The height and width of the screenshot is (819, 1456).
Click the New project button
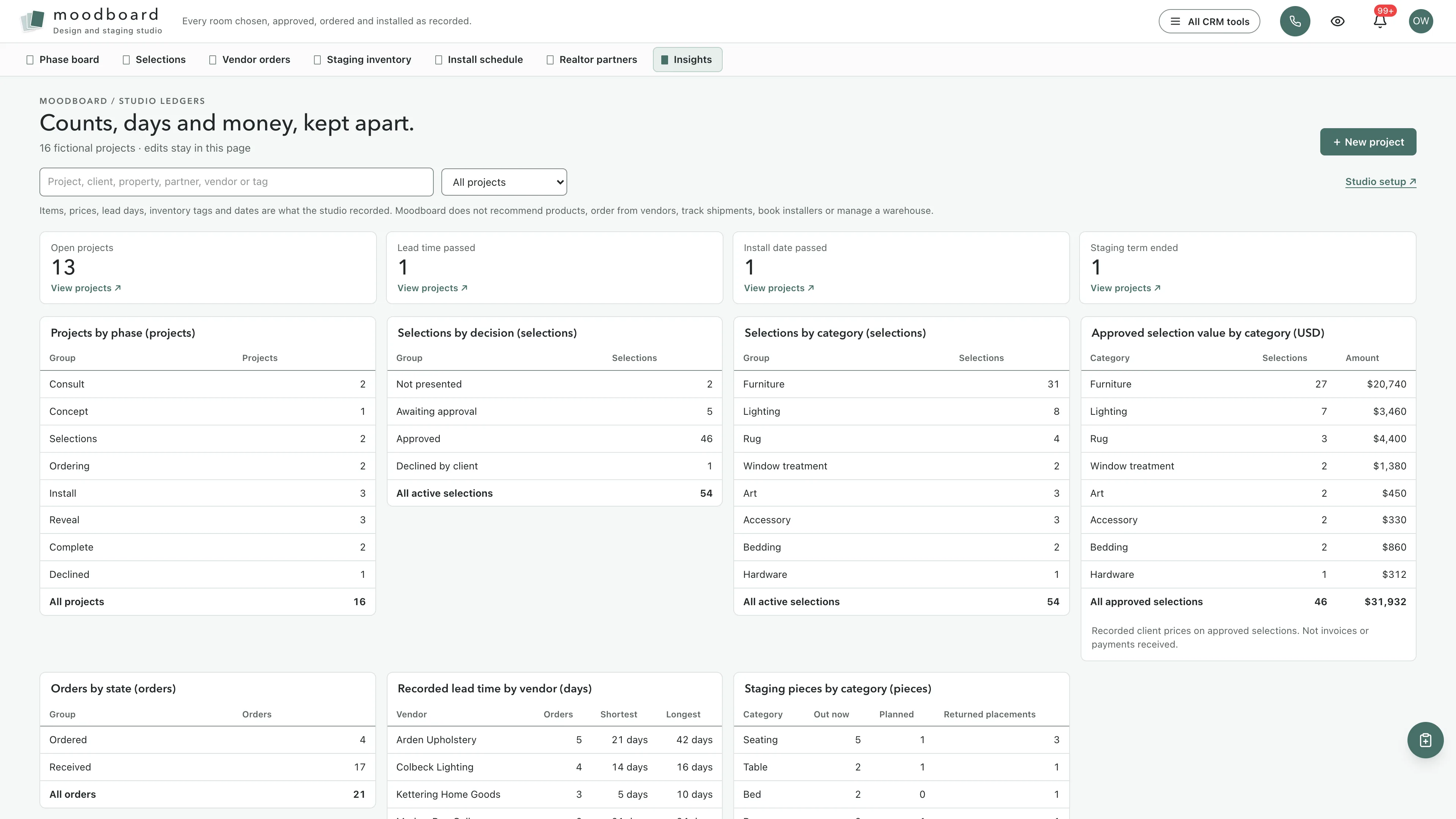(1368, 142)
